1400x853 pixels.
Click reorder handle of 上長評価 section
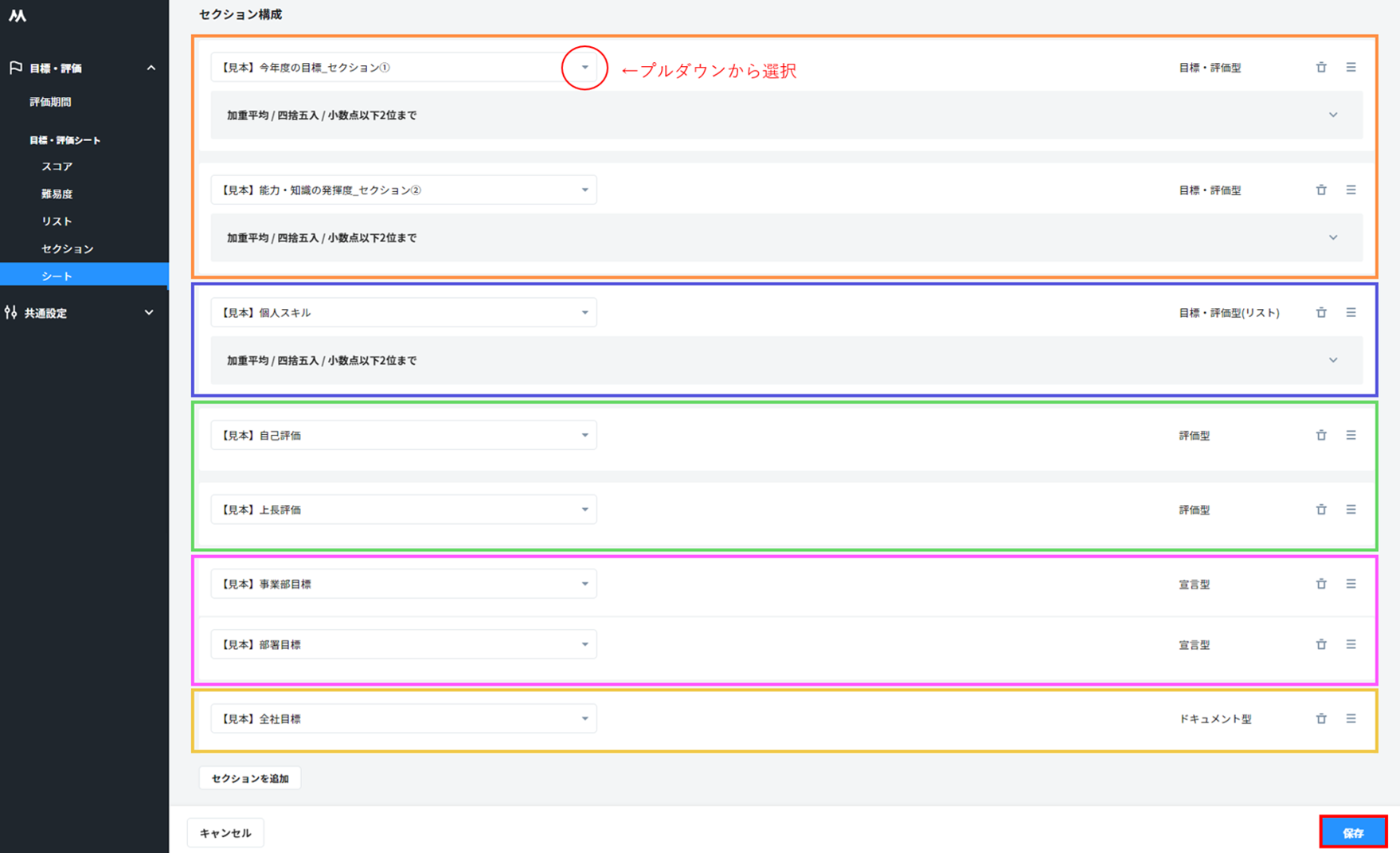coord(1351,510)
